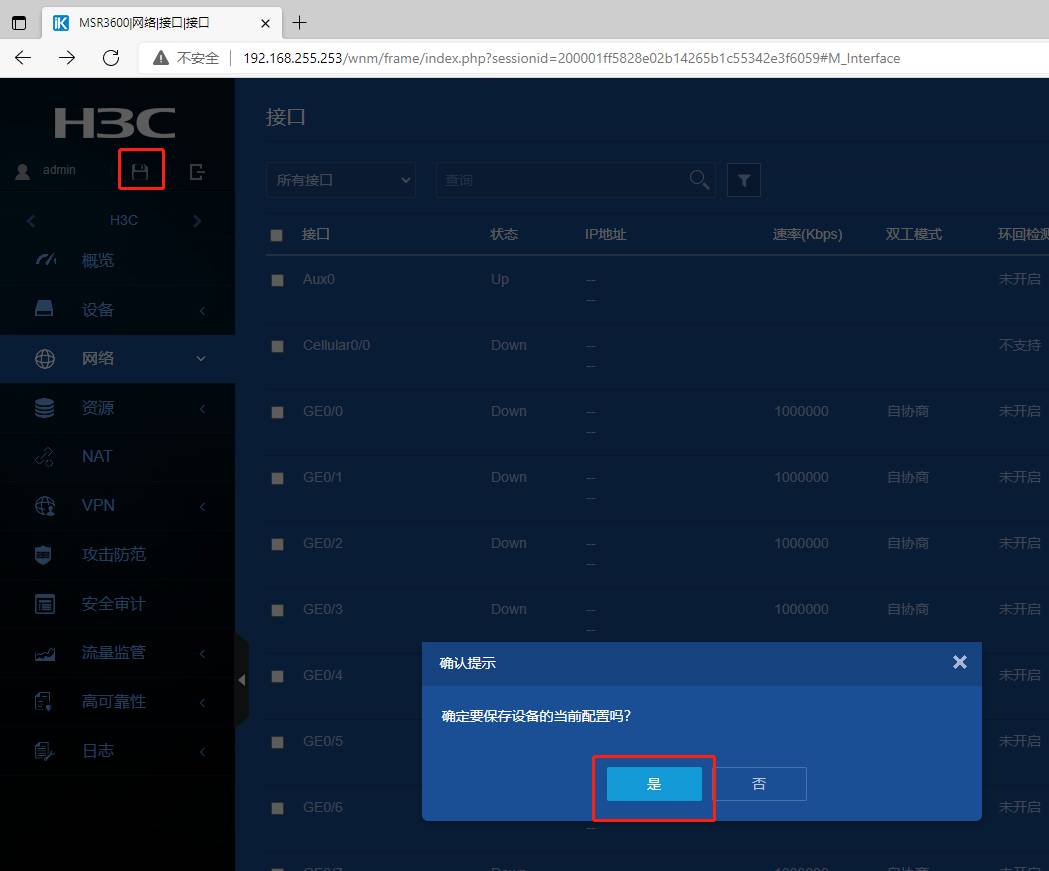Click the 高可靠性 document icon
The width and height of the screenshot is (1049, 871).
click(43, 702)
